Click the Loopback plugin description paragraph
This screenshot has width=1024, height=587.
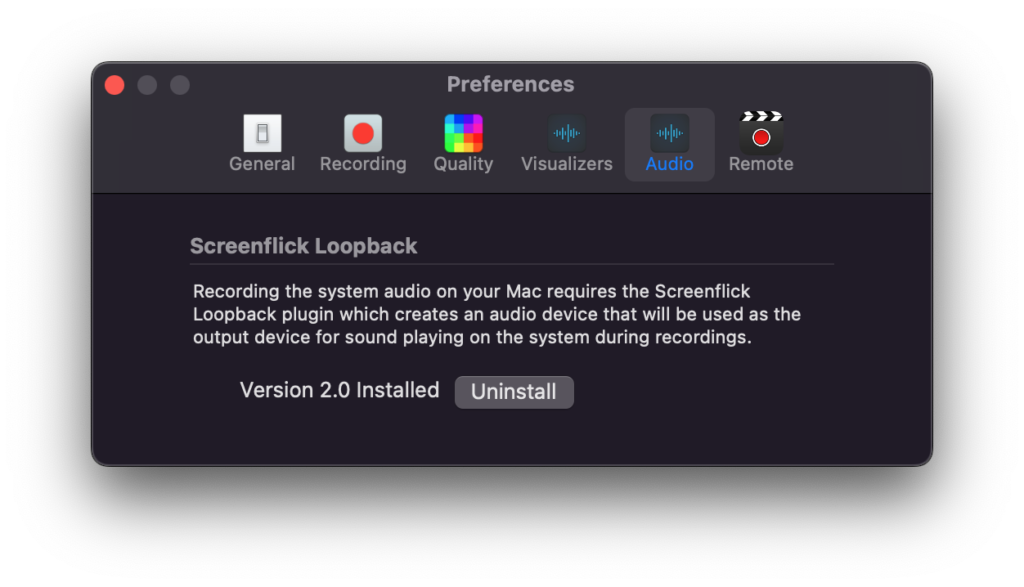coord(496,314)
